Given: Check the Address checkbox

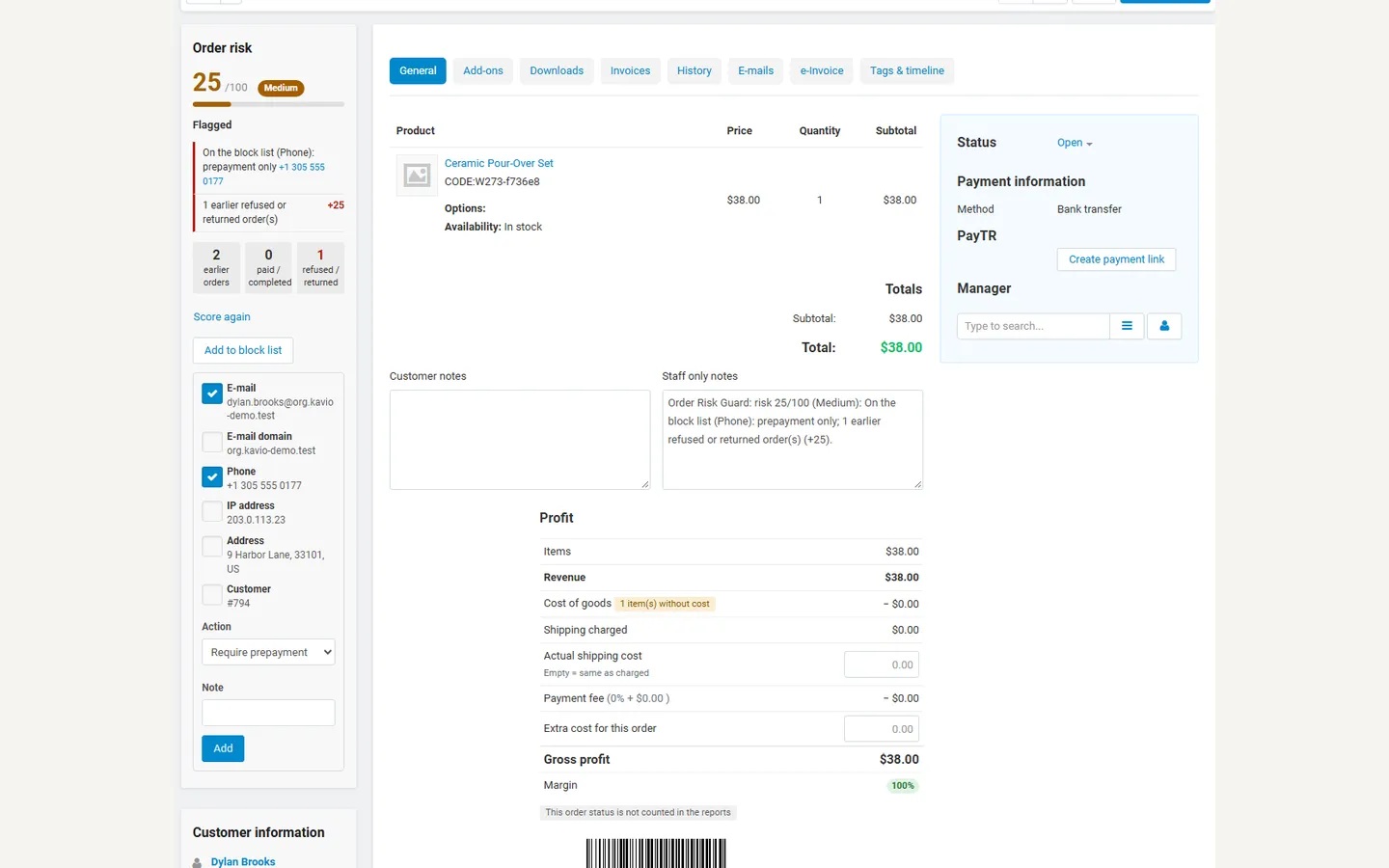Looking at the screenshot, I should point(212,547).
